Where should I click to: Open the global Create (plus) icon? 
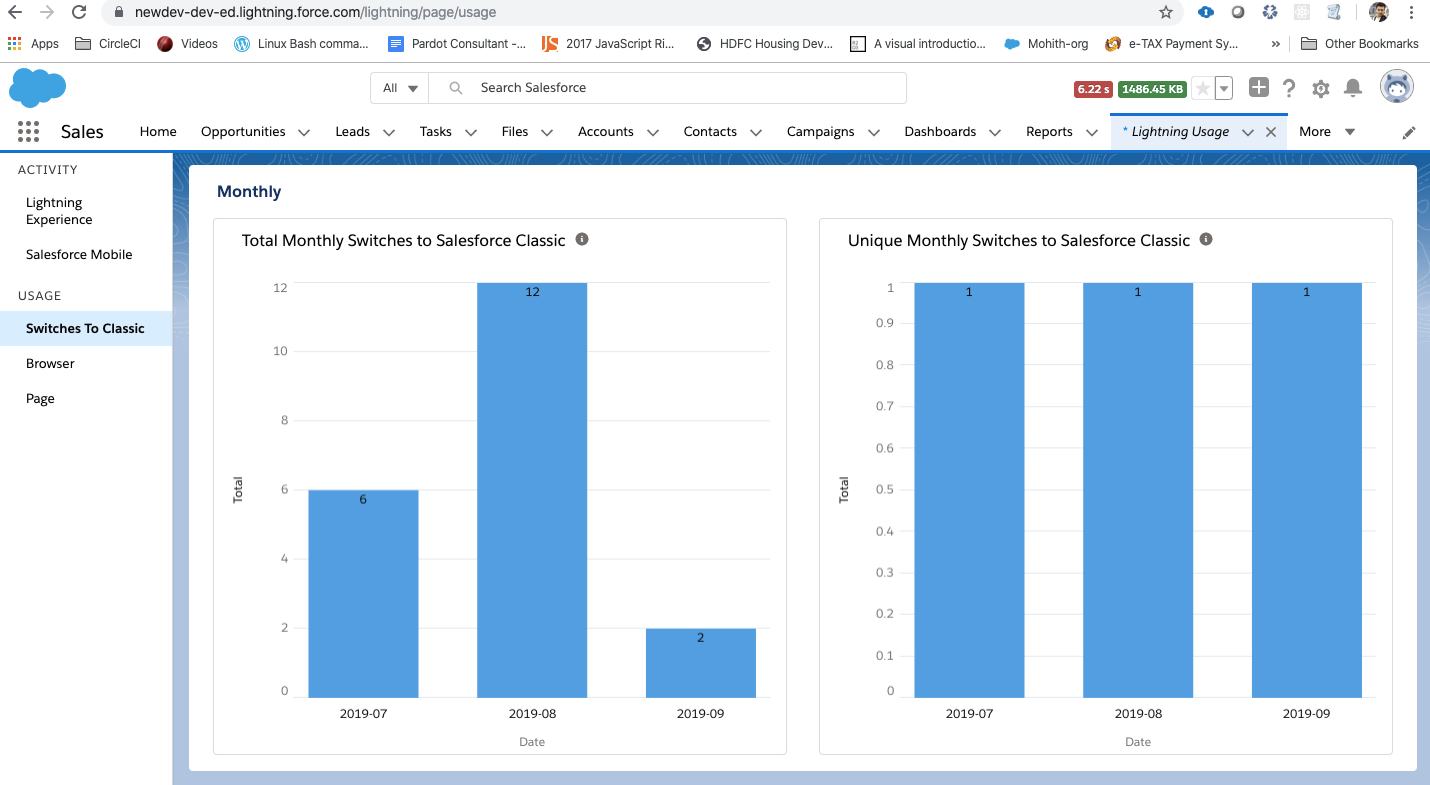[1258, 88]
